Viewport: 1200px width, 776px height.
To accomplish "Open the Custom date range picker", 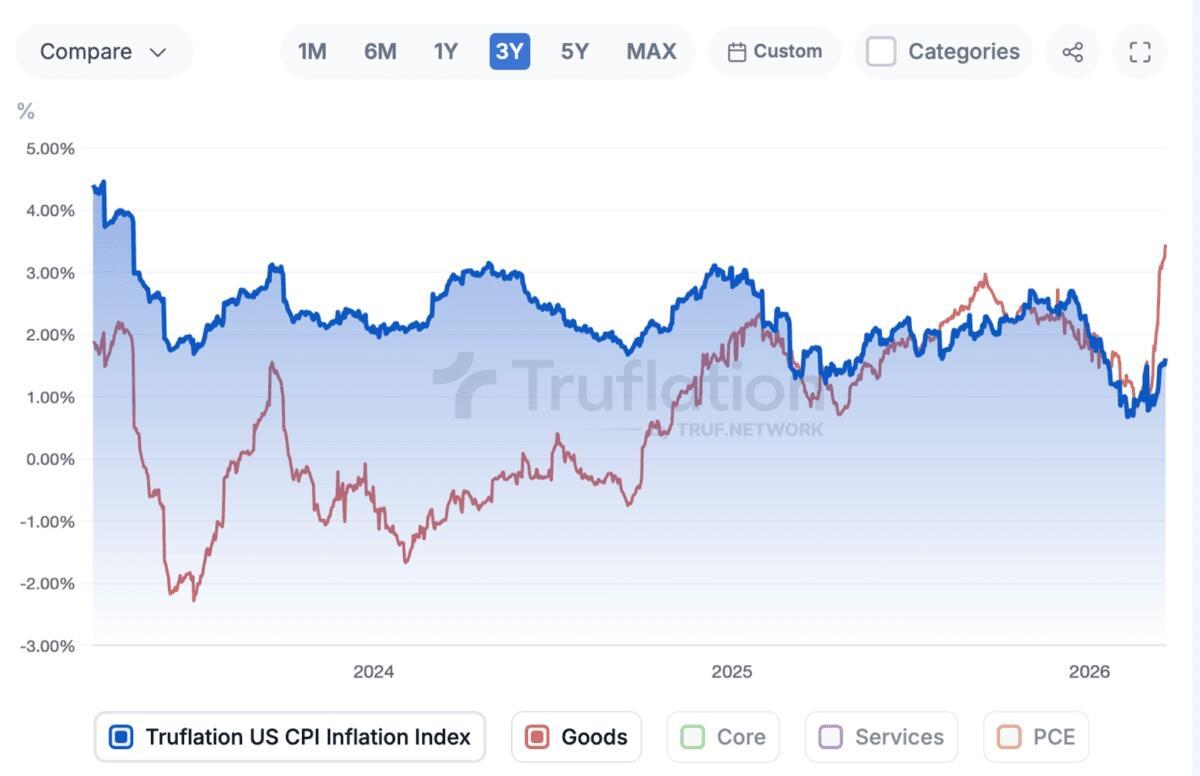I will (775, 52).
